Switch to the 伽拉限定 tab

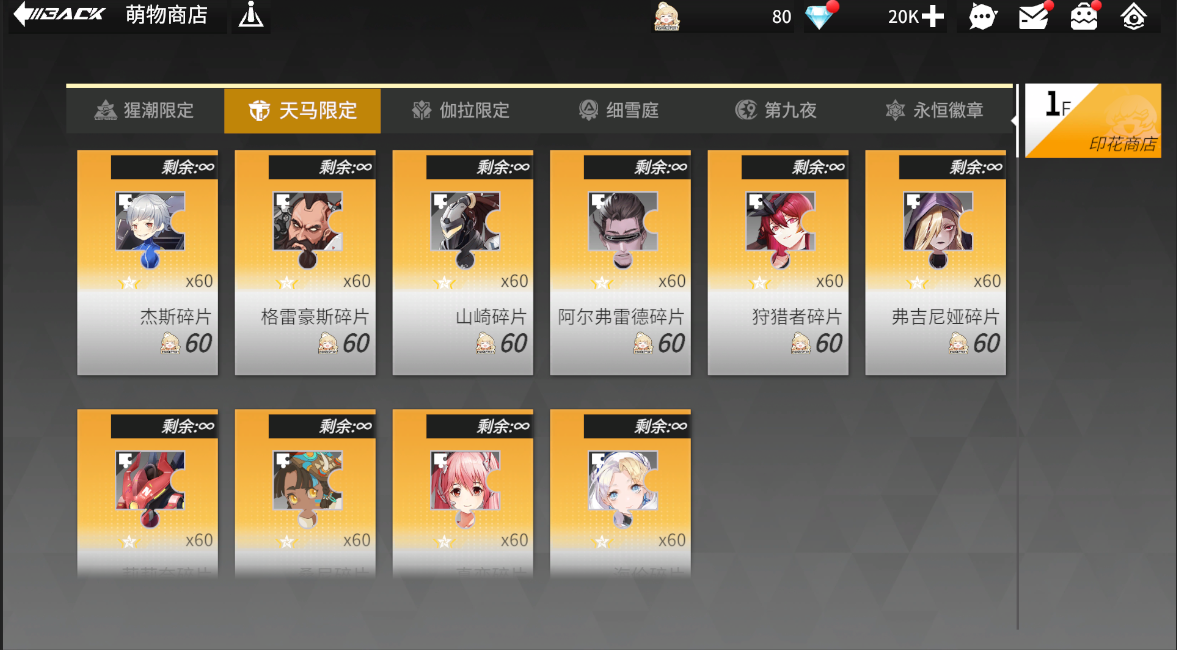[461, 111]
